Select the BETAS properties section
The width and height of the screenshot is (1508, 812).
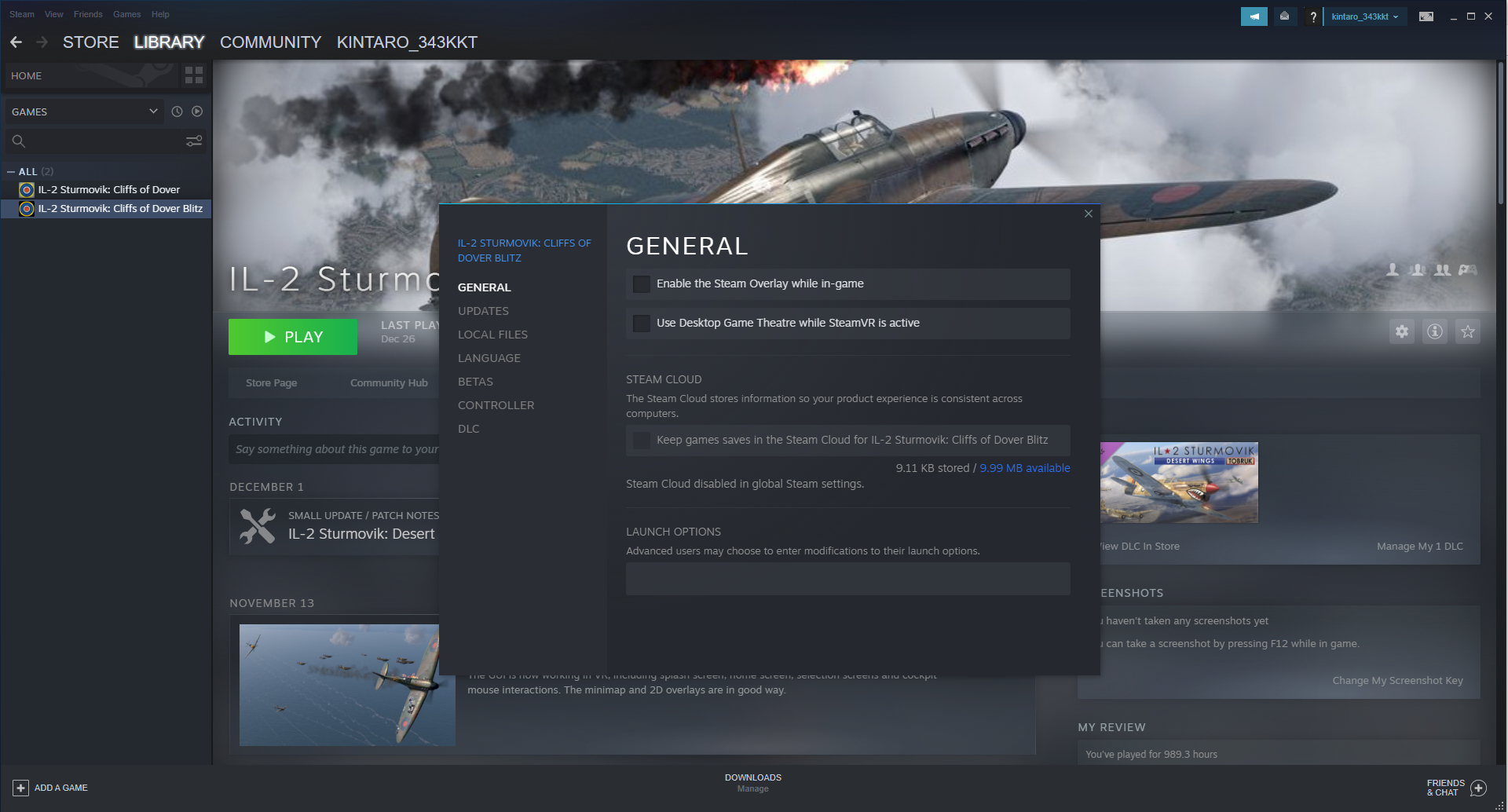click(475, 382)
